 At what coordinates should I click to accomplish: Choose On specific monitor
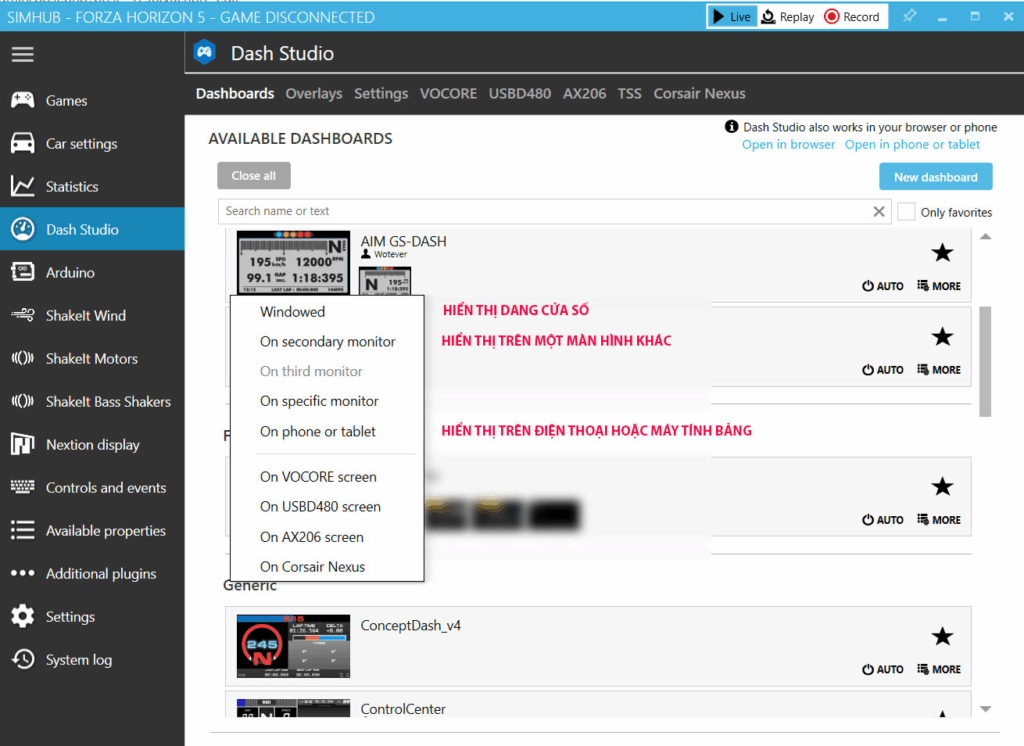327,401
